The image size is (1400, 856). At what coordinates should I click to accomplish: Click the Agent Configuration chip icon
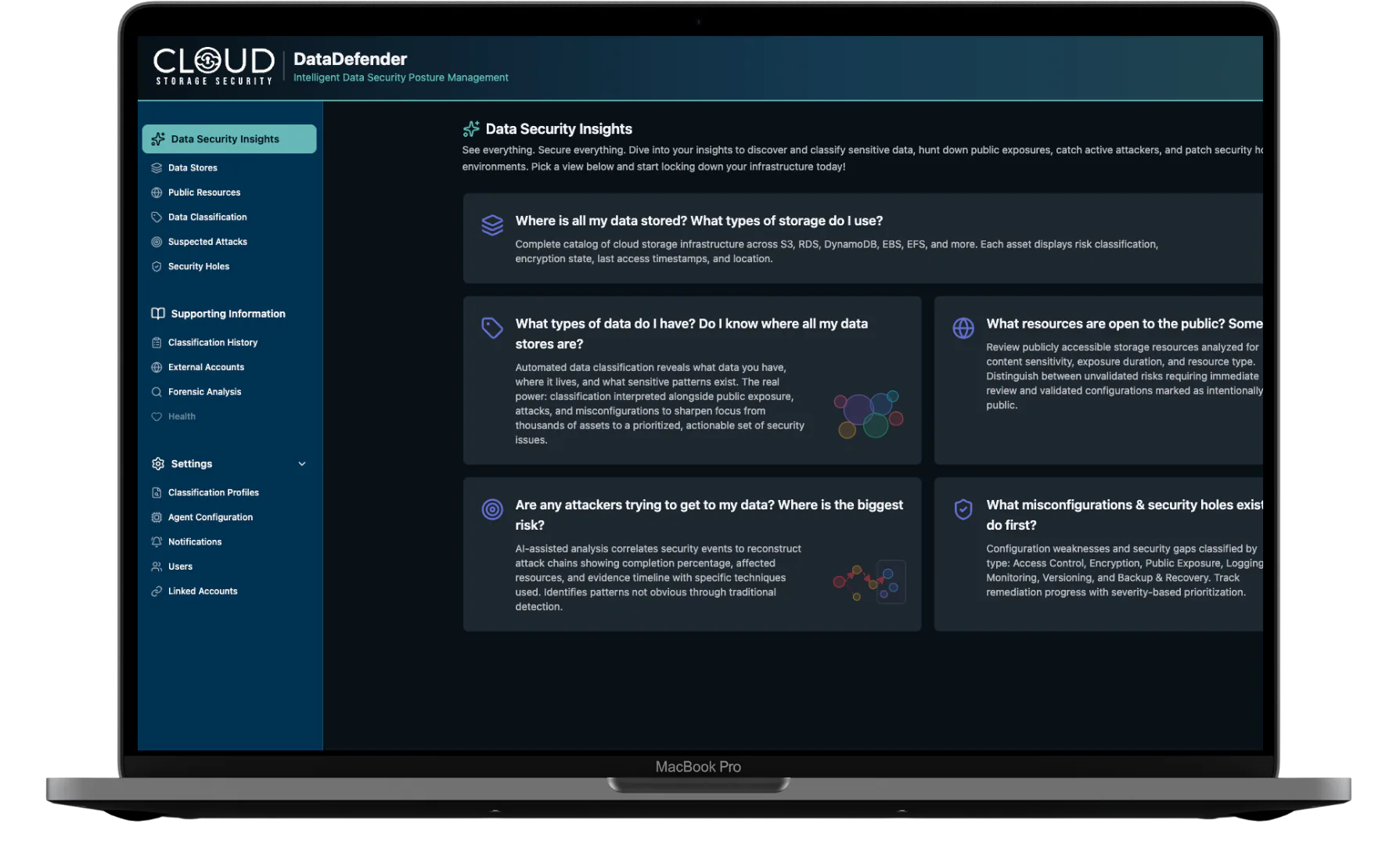(157, 517)
